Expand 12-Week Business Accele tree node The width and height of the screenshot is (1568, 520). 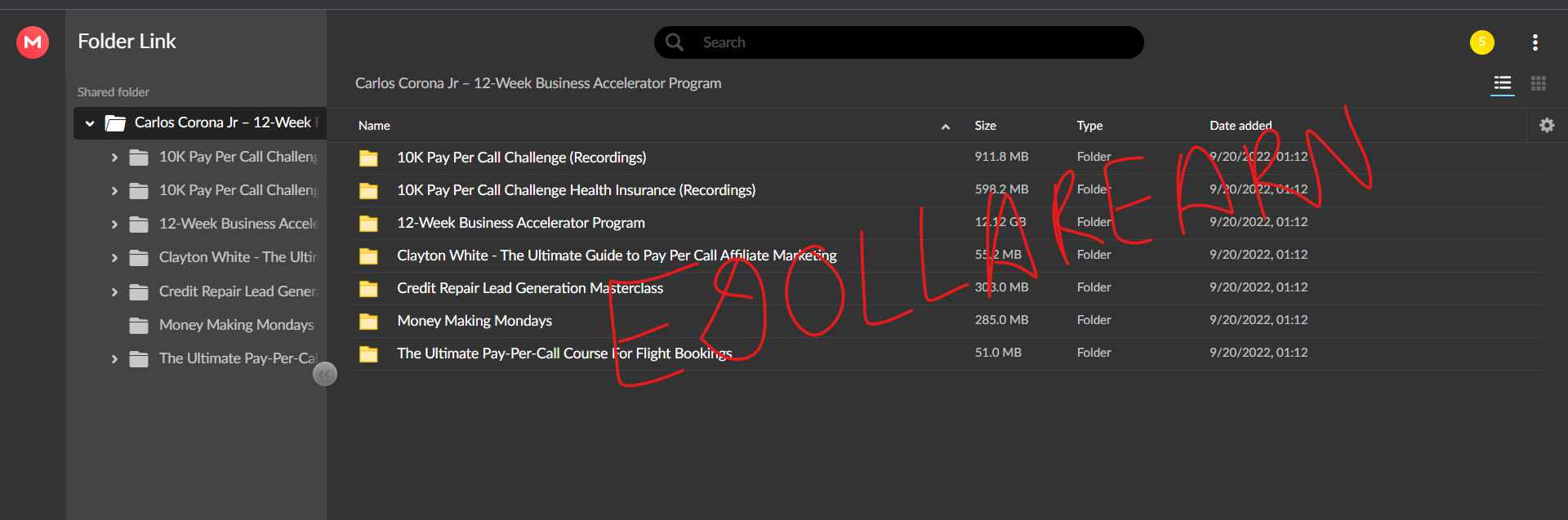114,224
